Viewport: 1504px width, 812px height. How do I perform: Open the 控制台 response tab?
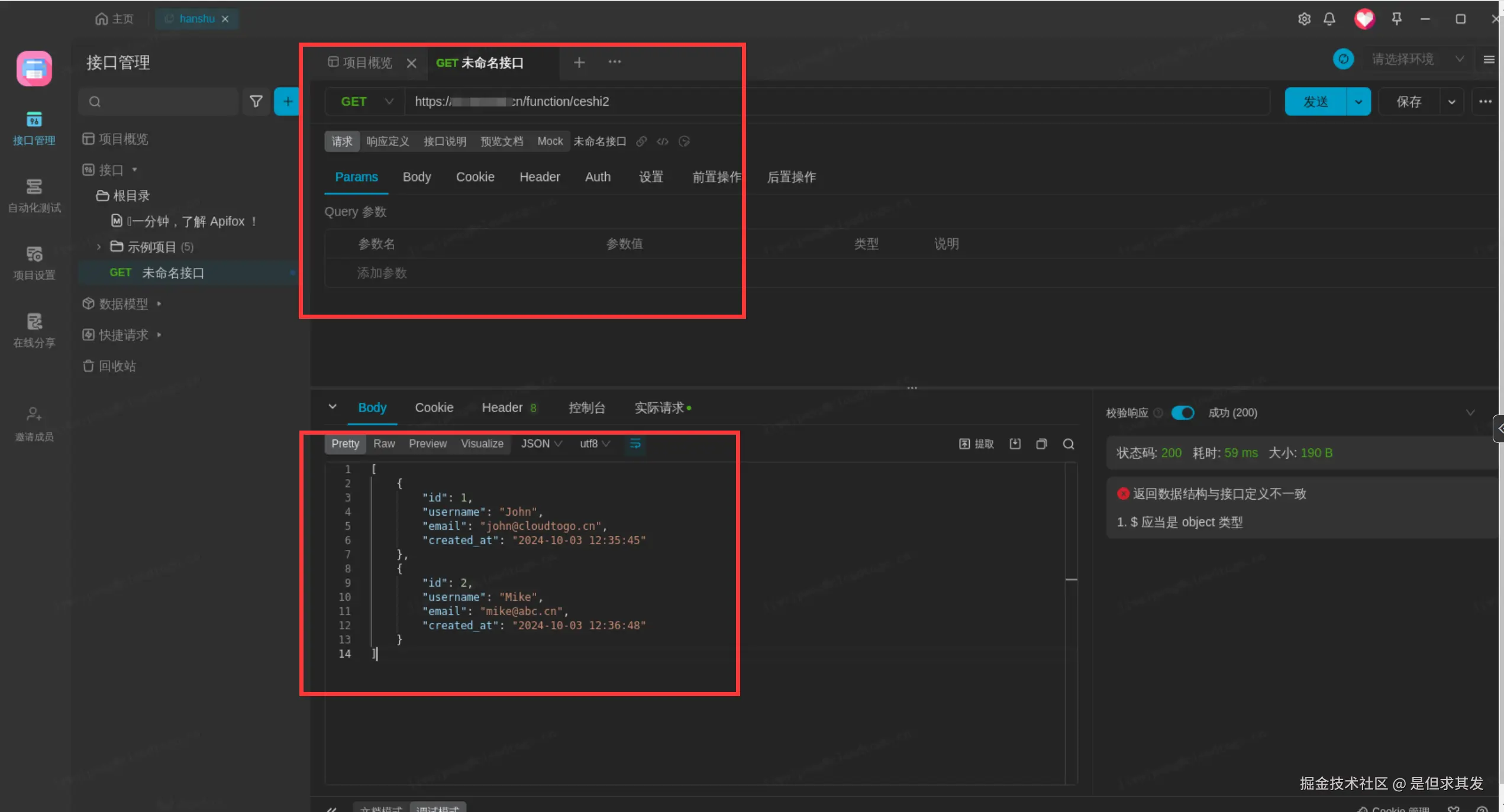pos(586,407)
